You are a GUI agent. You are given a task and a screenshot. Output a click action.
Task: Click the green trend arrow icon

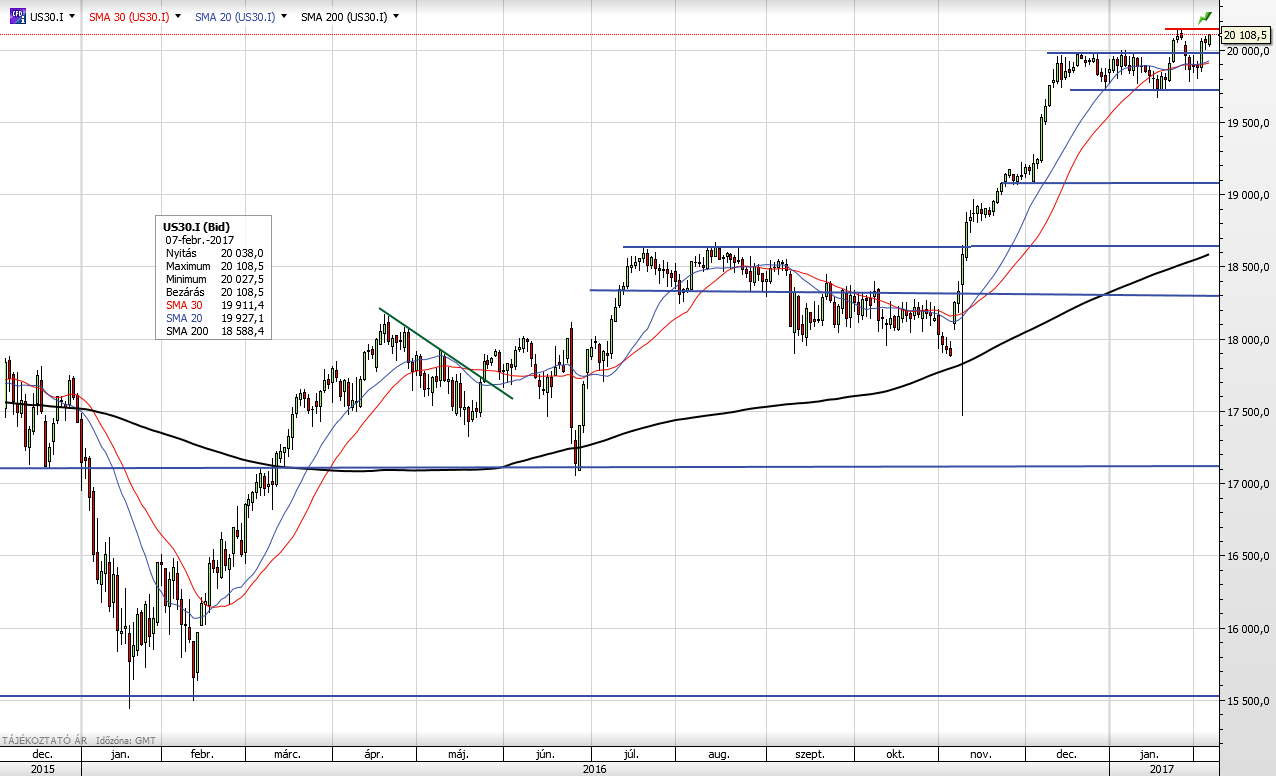coord(1205,17)
